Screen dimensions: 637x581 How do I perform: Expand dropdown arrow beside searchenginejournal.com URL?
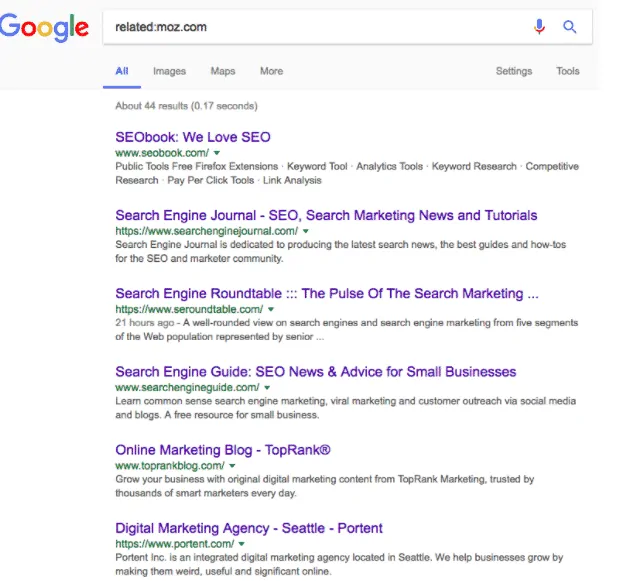[x=306, y=231]
